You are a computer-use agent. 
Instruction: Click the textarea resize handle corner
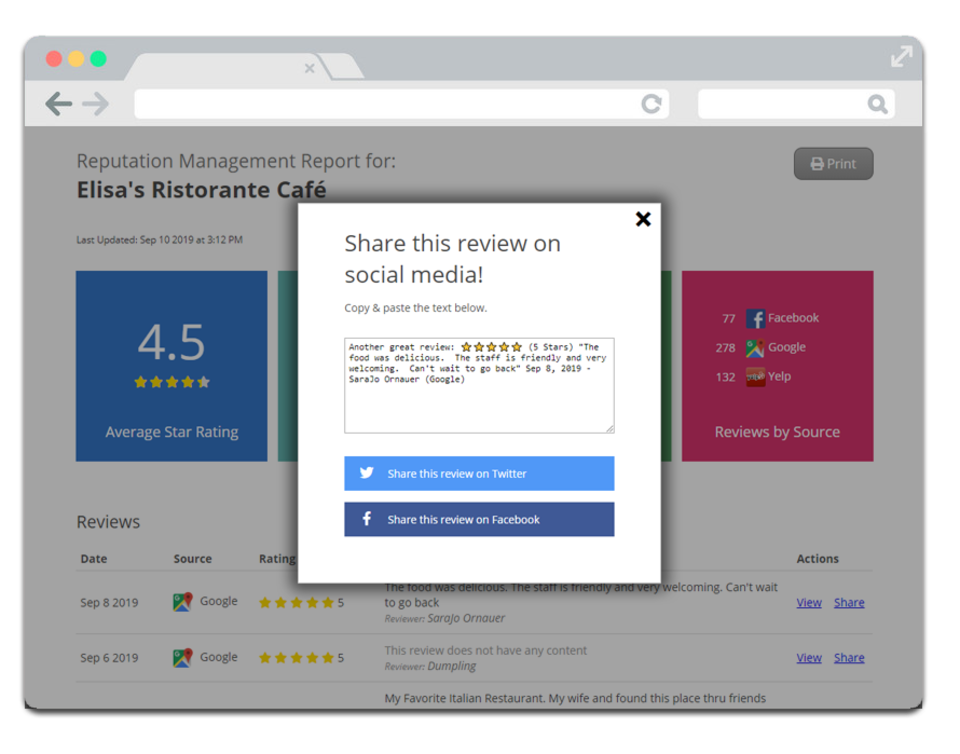click(x=610, y=429)
